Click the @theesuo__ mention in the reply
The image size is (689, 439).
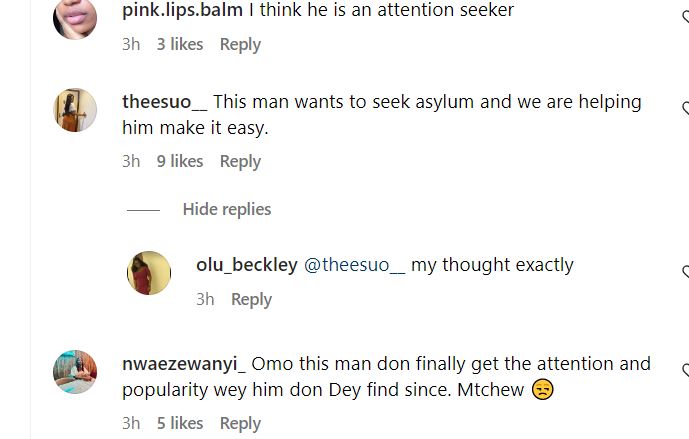click(x=354, y=265)
